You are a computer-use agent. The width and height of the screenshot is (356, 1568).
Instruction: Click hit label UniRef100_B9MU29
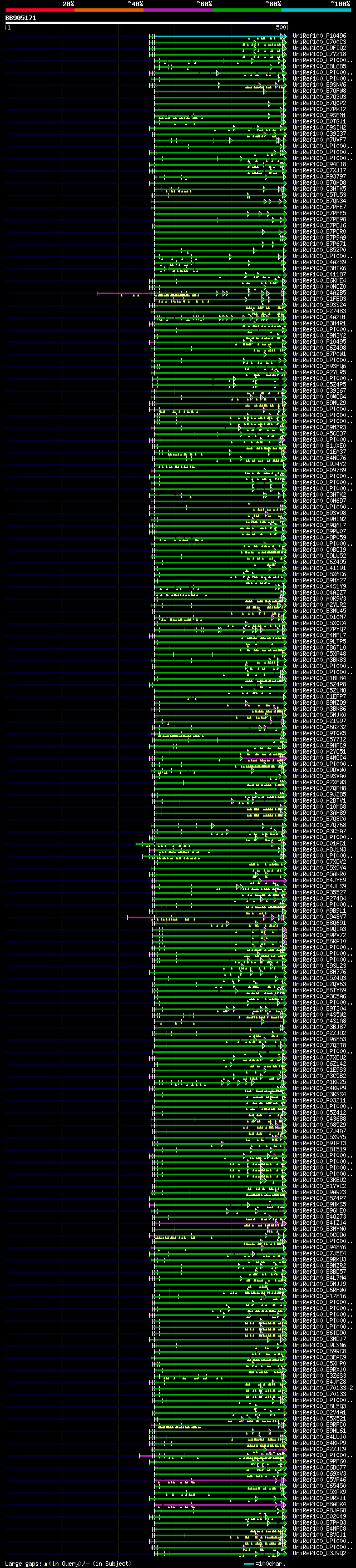[x=319, y=403]
